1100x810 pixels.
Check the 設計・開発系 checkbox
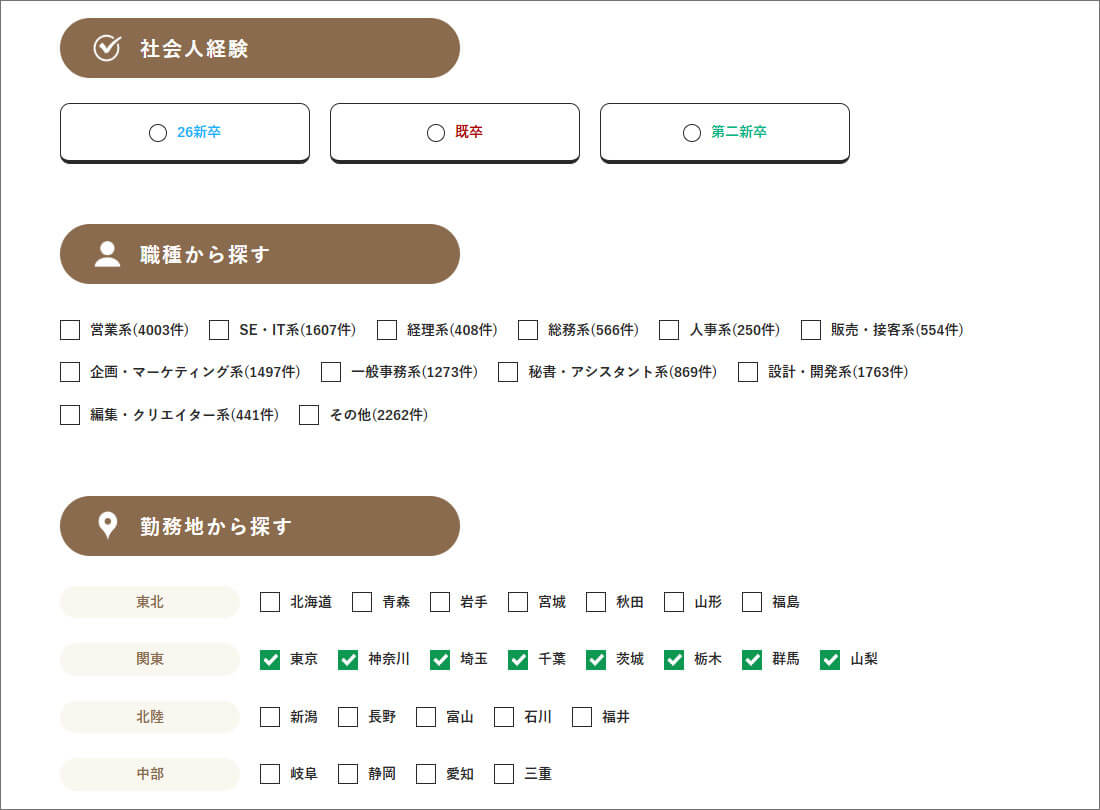pyautogui.click(x=748, y=372)
